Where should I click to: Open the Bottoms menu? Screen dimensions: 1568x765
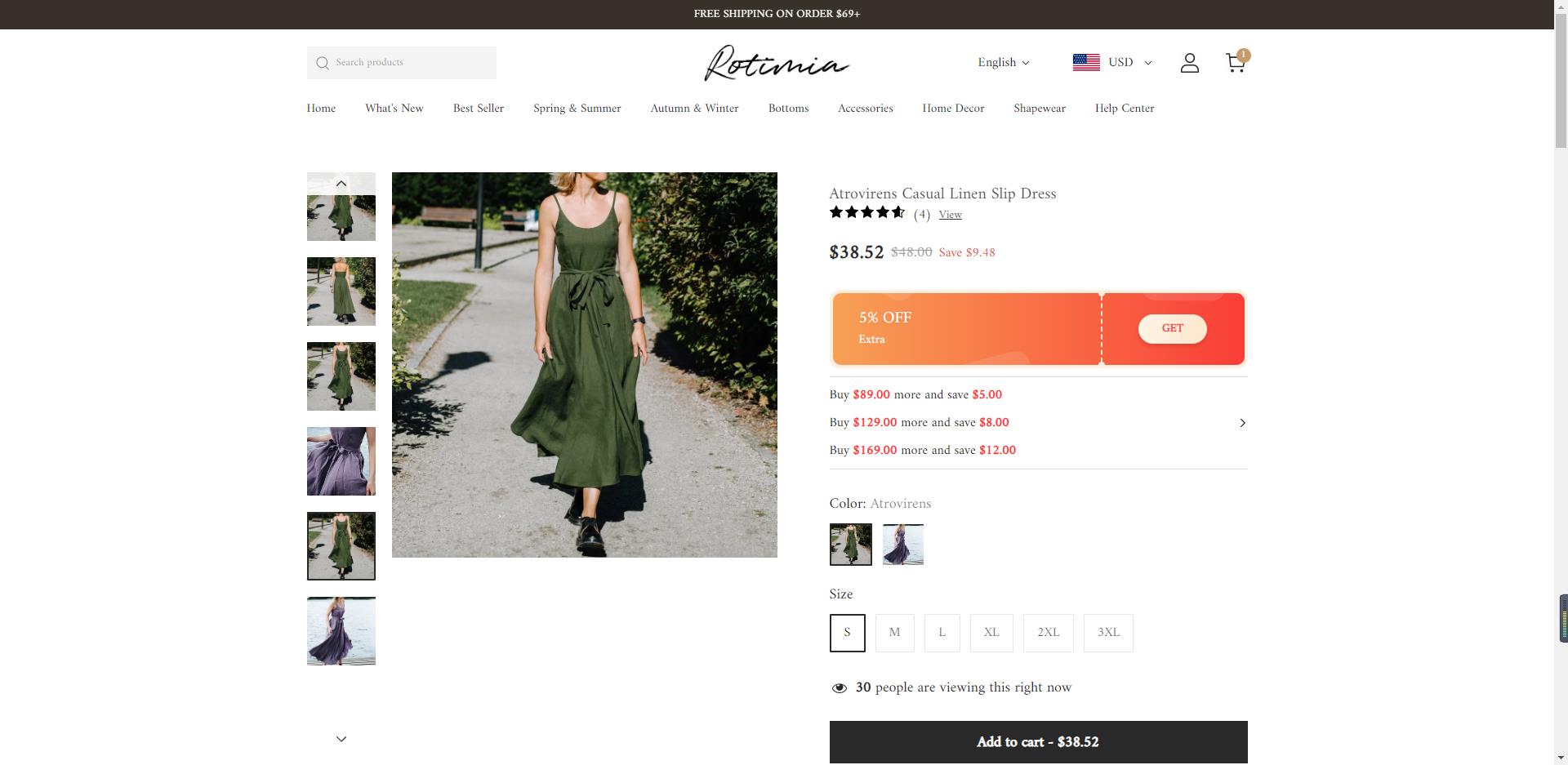(x=788, y=109)
